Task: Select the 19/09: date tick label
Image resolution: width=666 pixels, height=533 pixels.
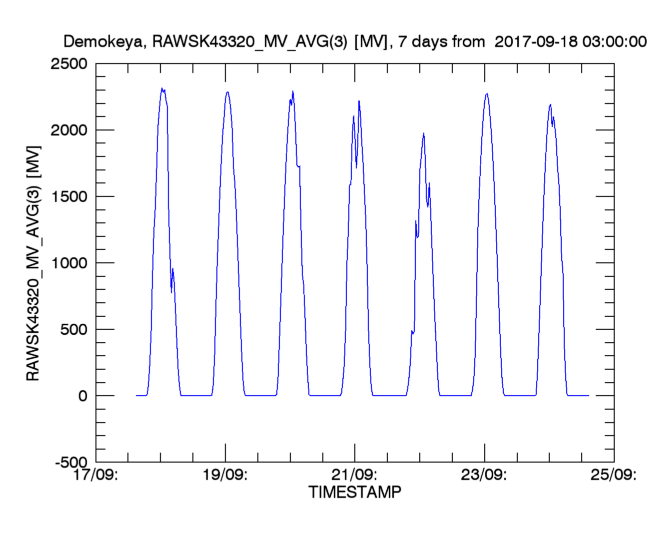Action: [226, 476]
